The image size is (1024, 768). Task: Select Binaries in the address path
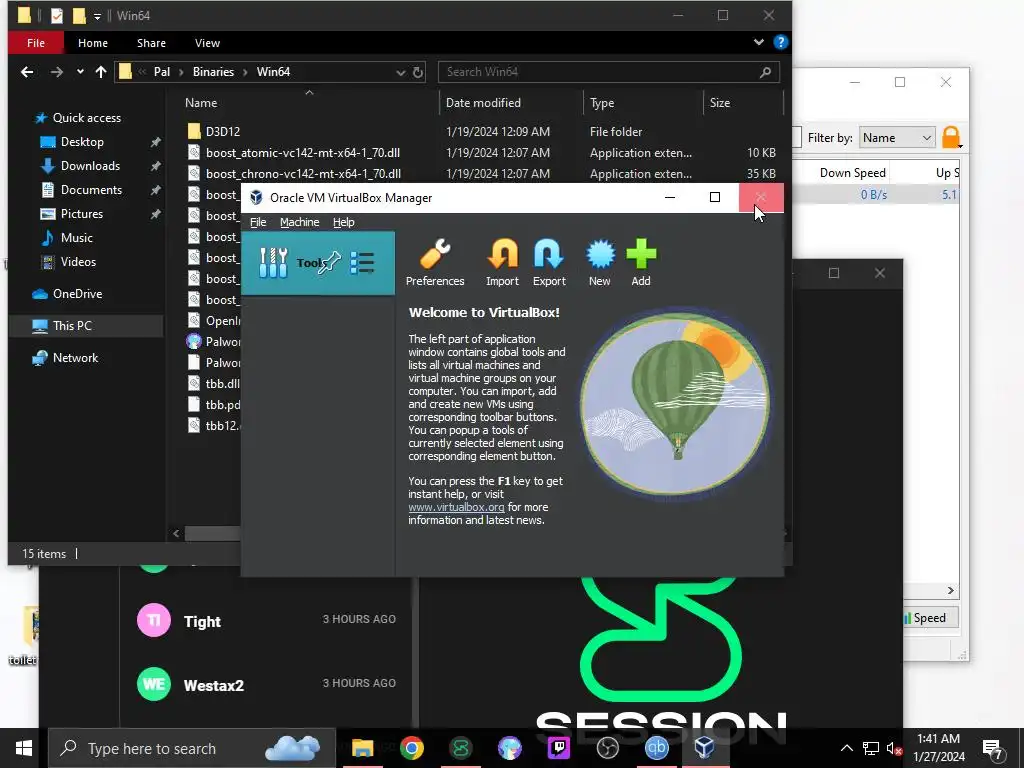[x=213, y=72]
